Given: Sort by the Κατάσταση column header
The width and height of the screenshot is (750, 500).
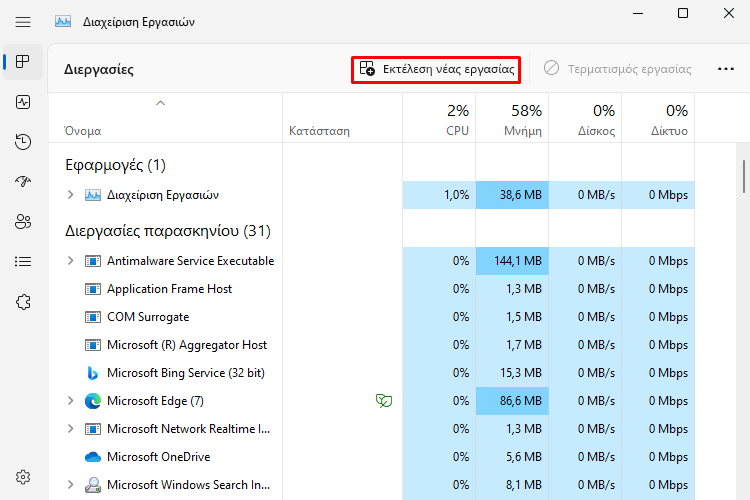Looking at the screenshot, I should pyautogui.click(x=342, y=118).
